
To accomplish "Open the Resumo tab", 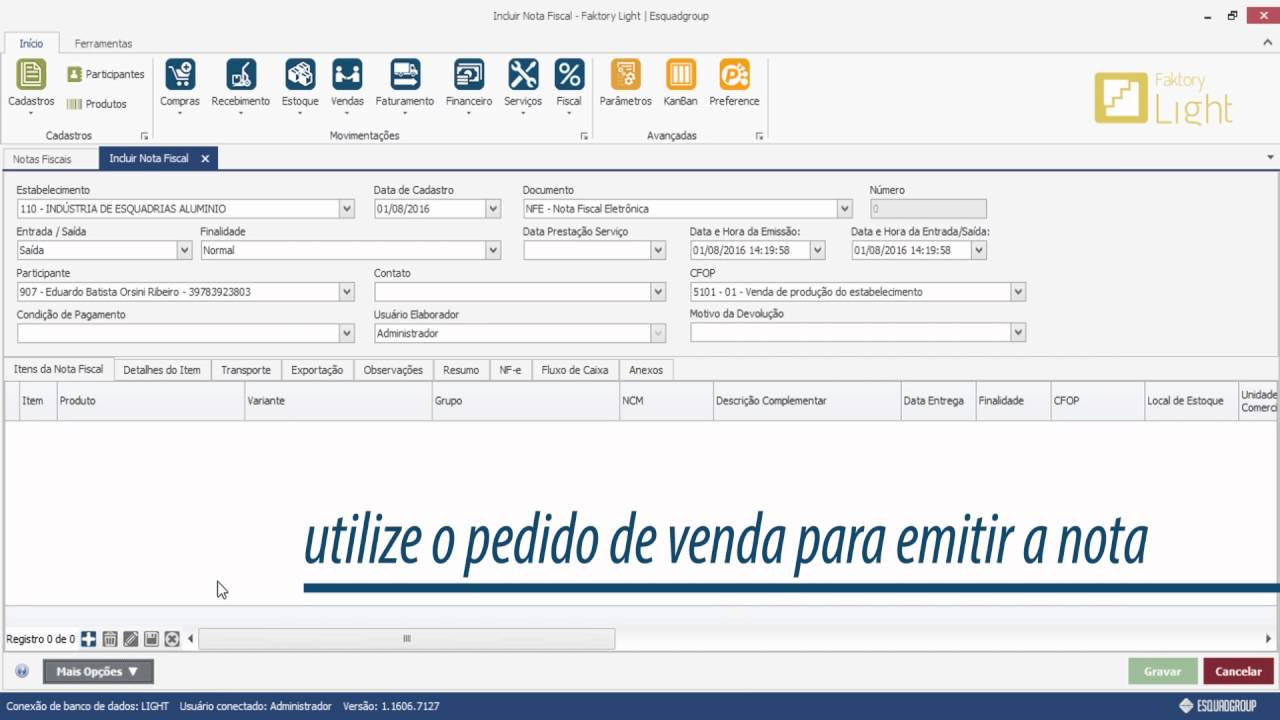I will (461, 370).
